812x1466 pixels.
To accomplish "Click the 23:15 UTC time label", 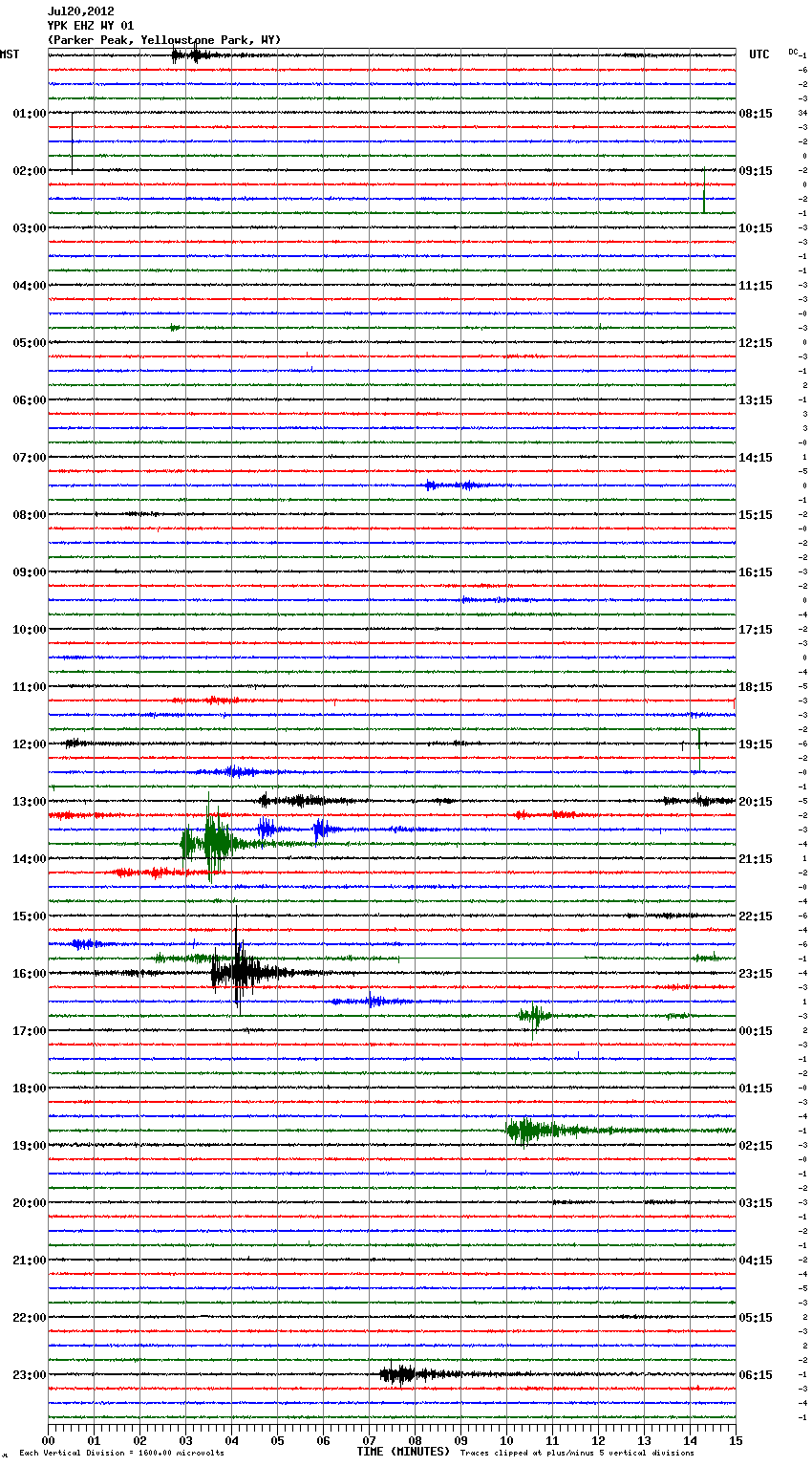I will [x=756, y=974].
